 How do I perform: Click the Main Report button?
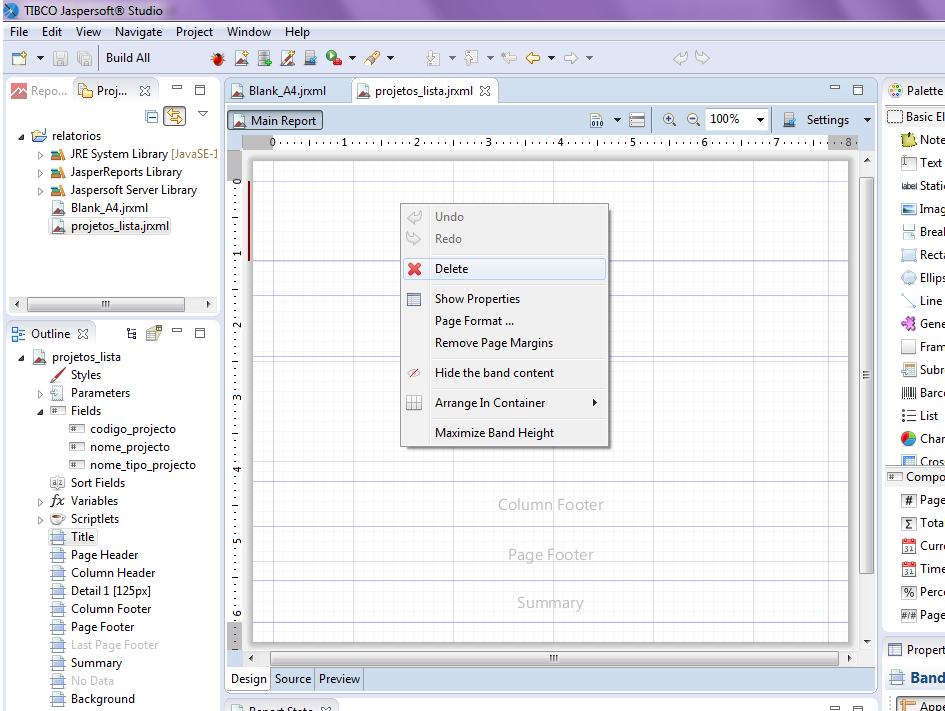pyautogui.click(x=275, y=121)
